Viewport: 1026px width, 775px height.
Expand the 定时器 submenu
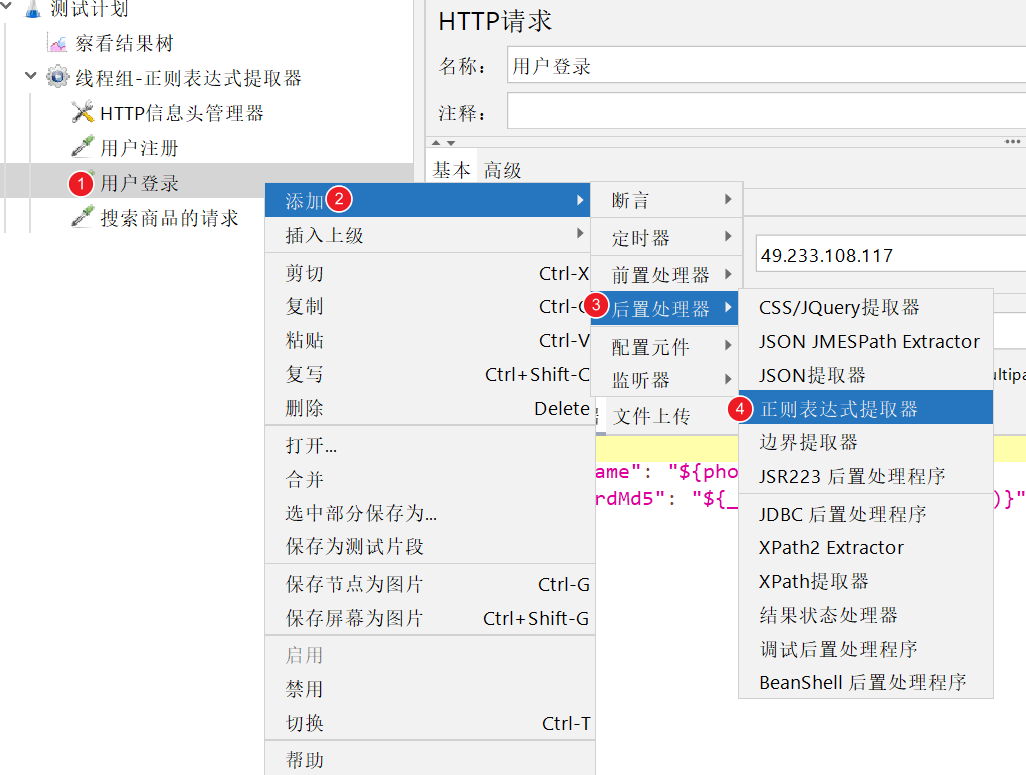(666, 237)
